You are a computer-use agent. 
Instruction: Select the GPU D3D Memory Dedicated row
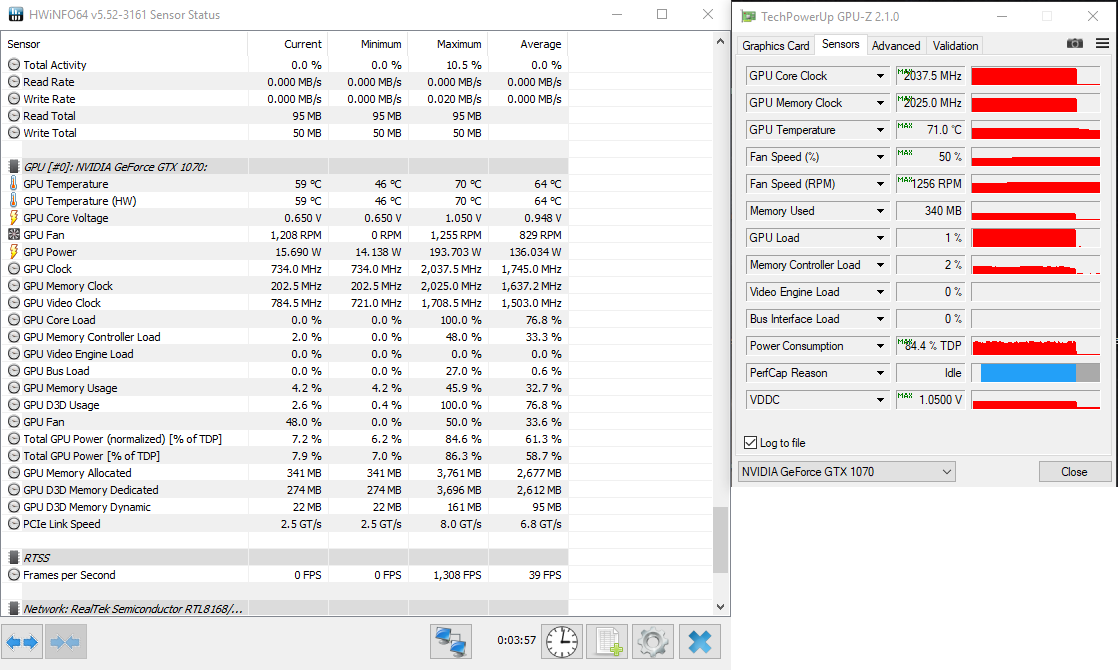(285, 490)
